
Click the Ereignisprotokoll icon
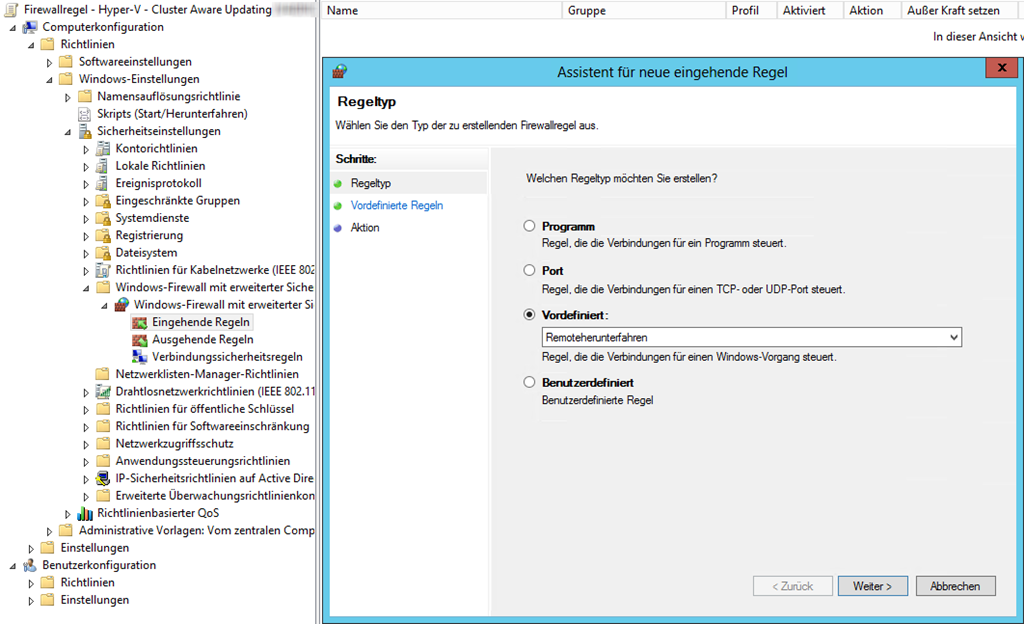coord(103,183)
